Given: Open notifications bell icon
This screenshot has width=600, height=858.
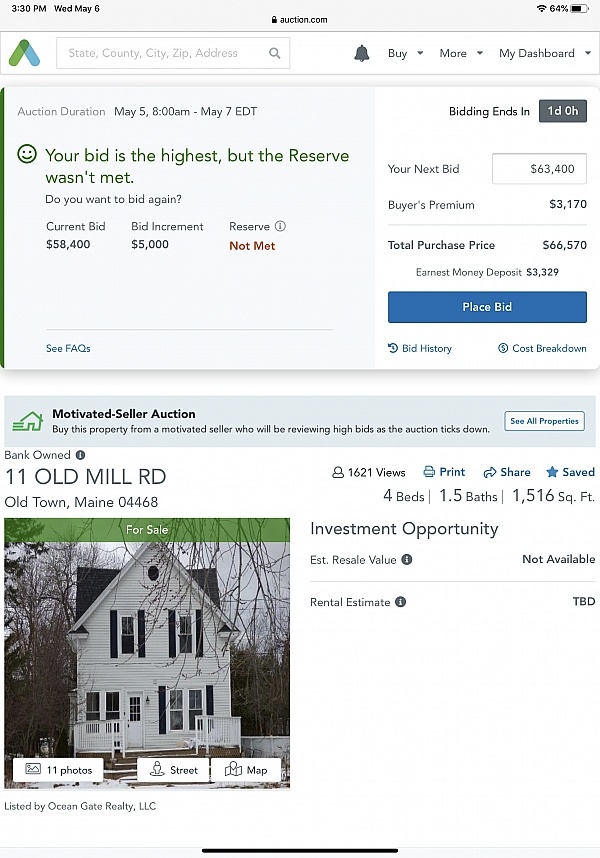Looking at the screenshot, I should click(362, 53).
